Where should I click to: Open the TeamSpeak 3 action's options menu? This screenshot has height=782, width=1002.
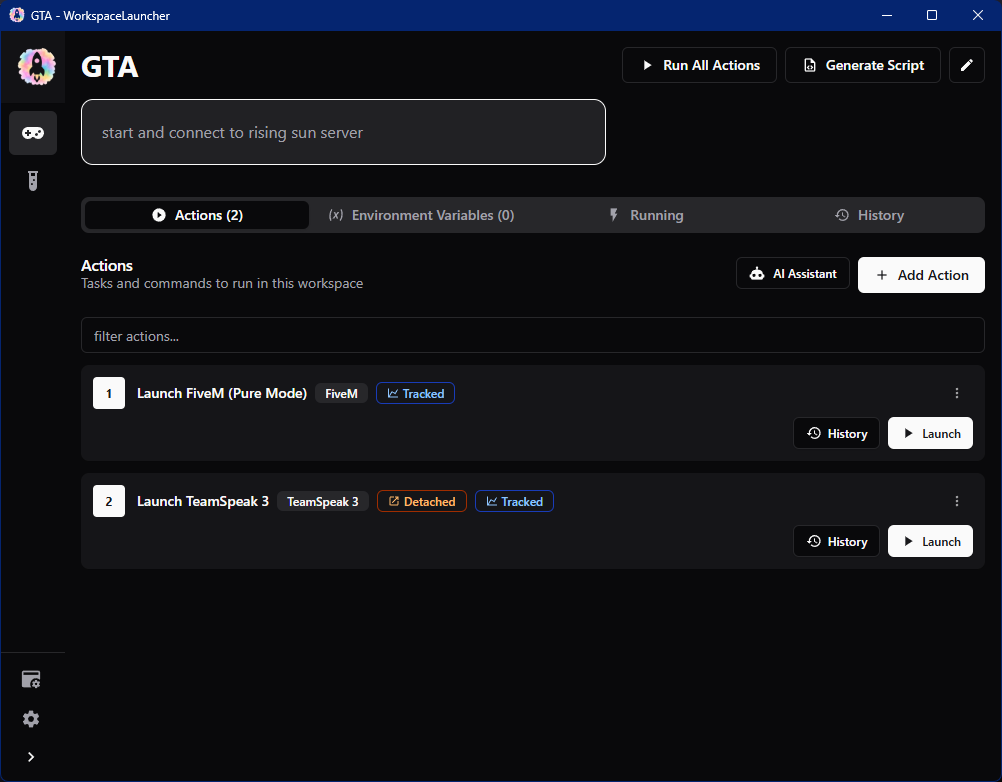957,500
